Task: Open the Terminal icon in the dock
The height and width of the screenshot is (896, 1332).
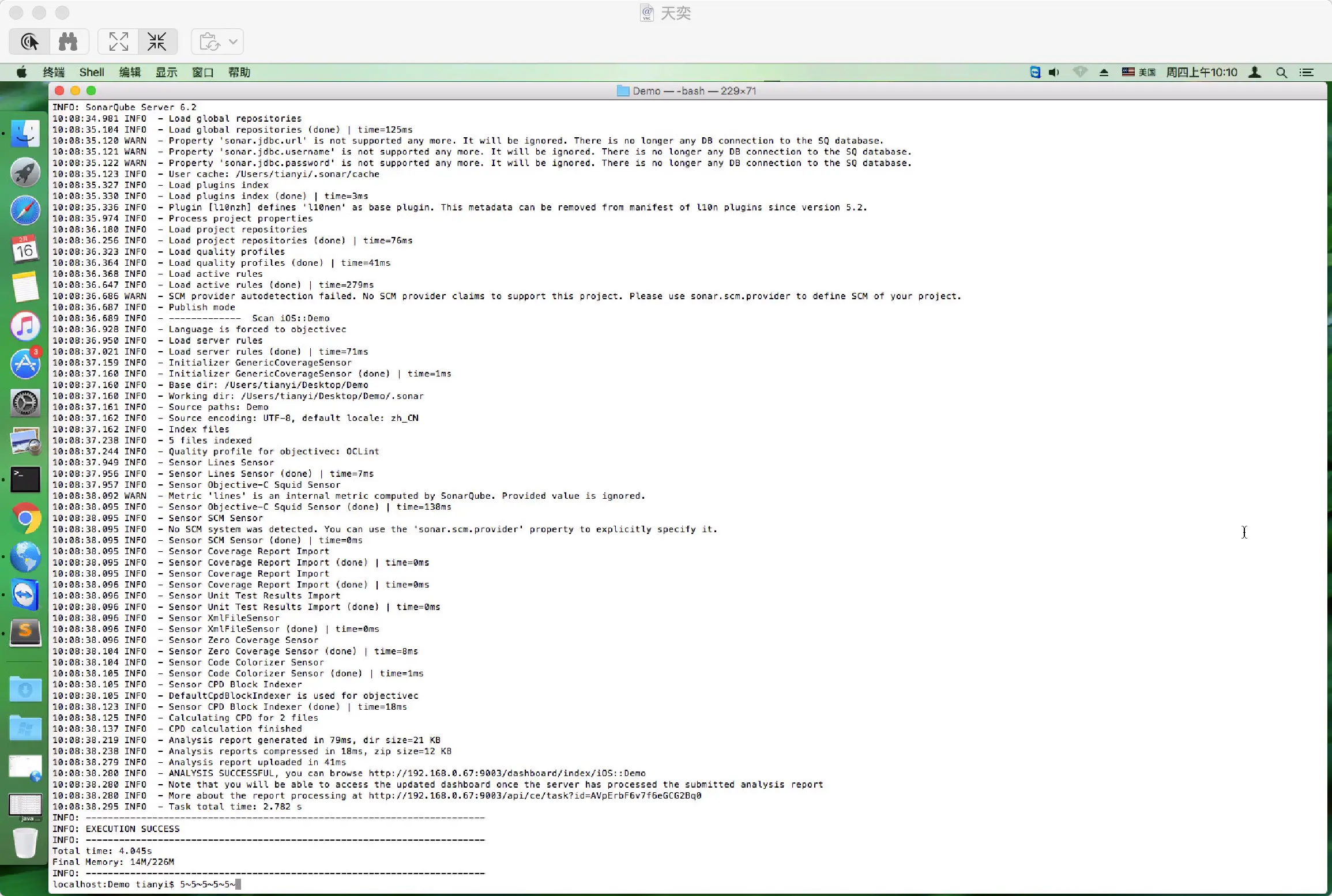Action: point(25,479)
